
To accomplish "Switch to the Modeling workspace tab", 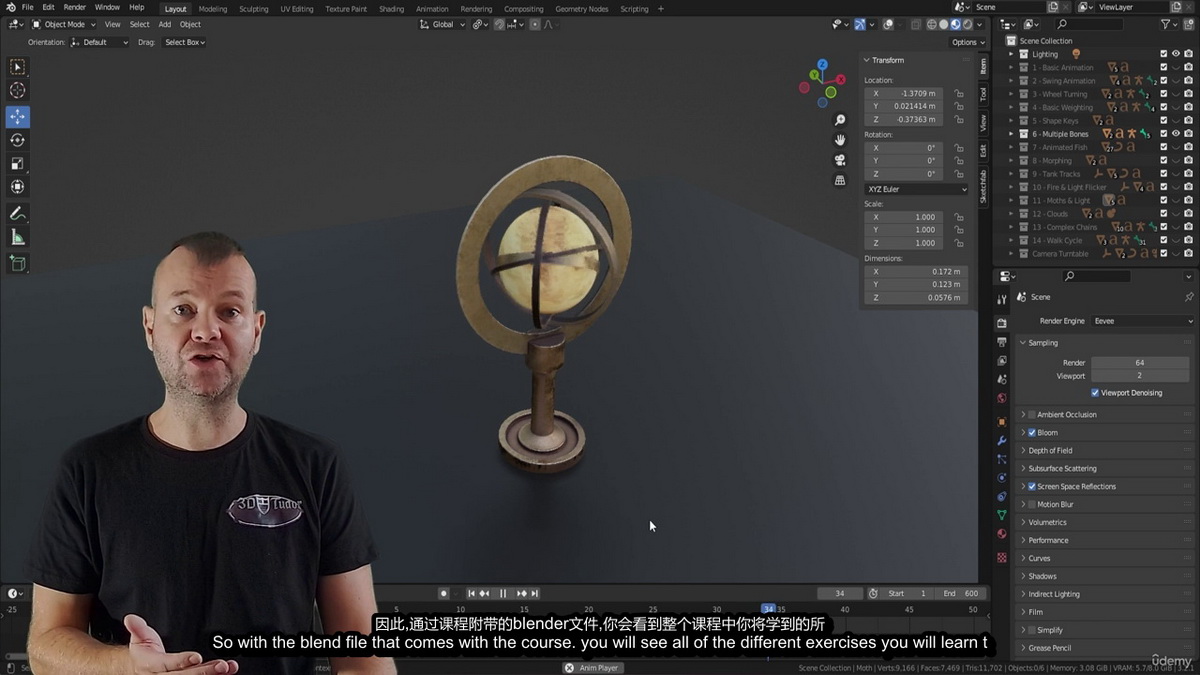I will pyautogui.click(x=213, y=9).
